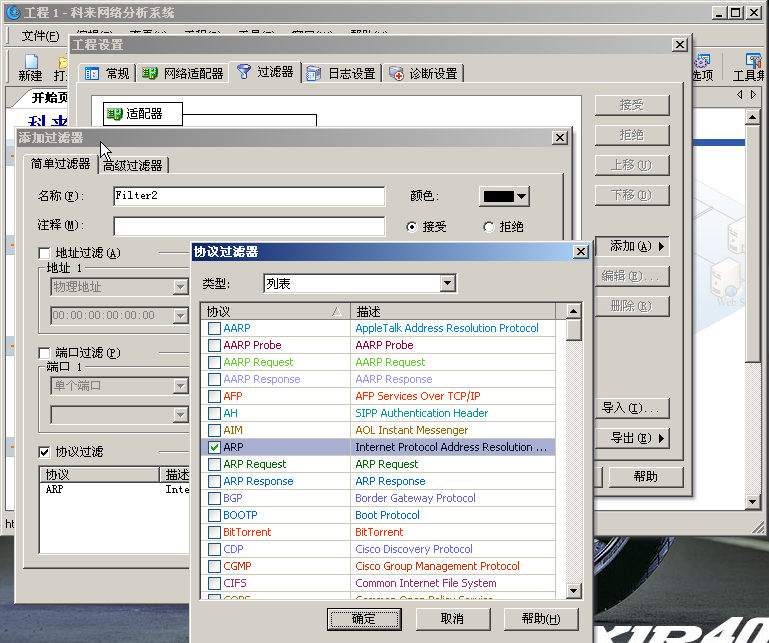Click the 日志设置 tab icon

point(314,73)
